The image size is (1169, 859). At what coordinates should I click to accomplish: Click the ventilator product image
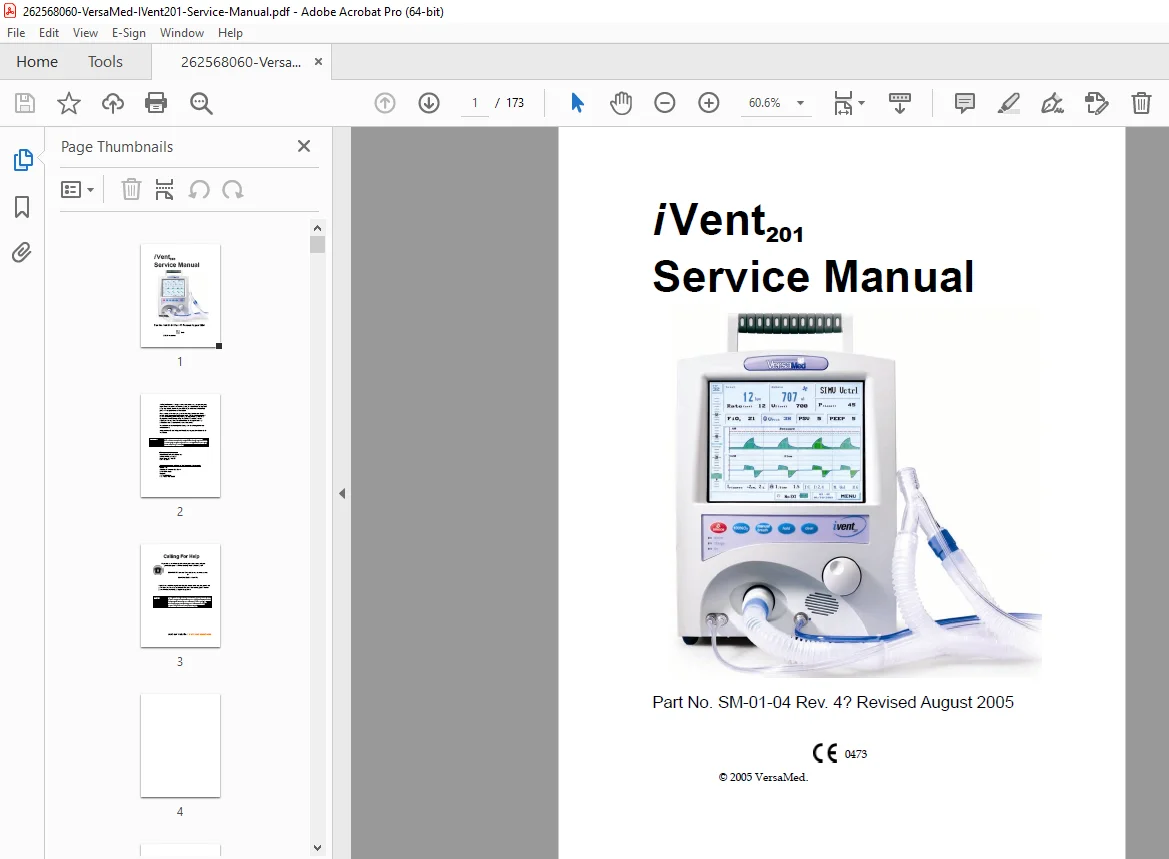(855, 495)
